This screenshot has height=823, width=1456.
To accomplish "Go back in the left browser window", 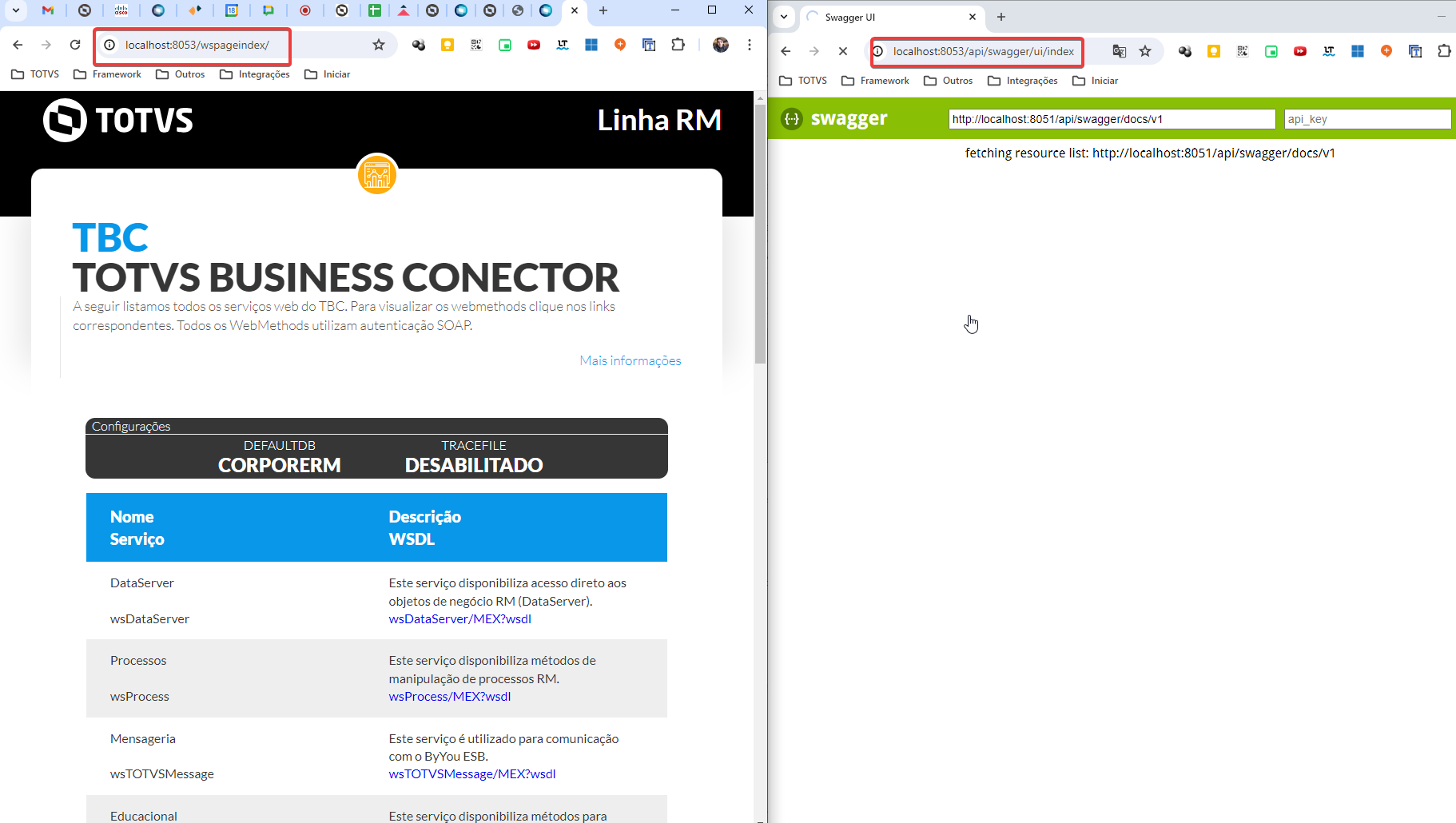I will tap(18, 45).
